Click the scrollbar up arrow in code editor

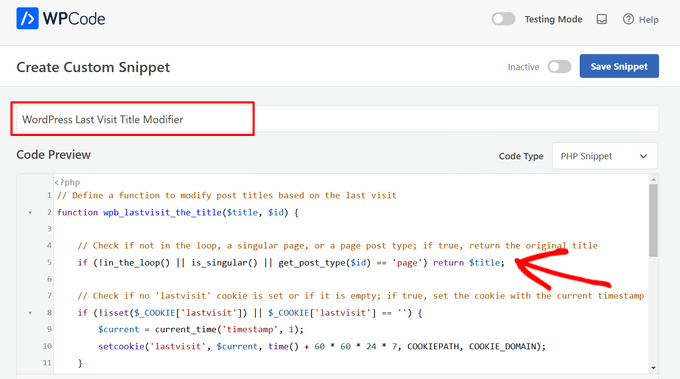tap(653, 179)
